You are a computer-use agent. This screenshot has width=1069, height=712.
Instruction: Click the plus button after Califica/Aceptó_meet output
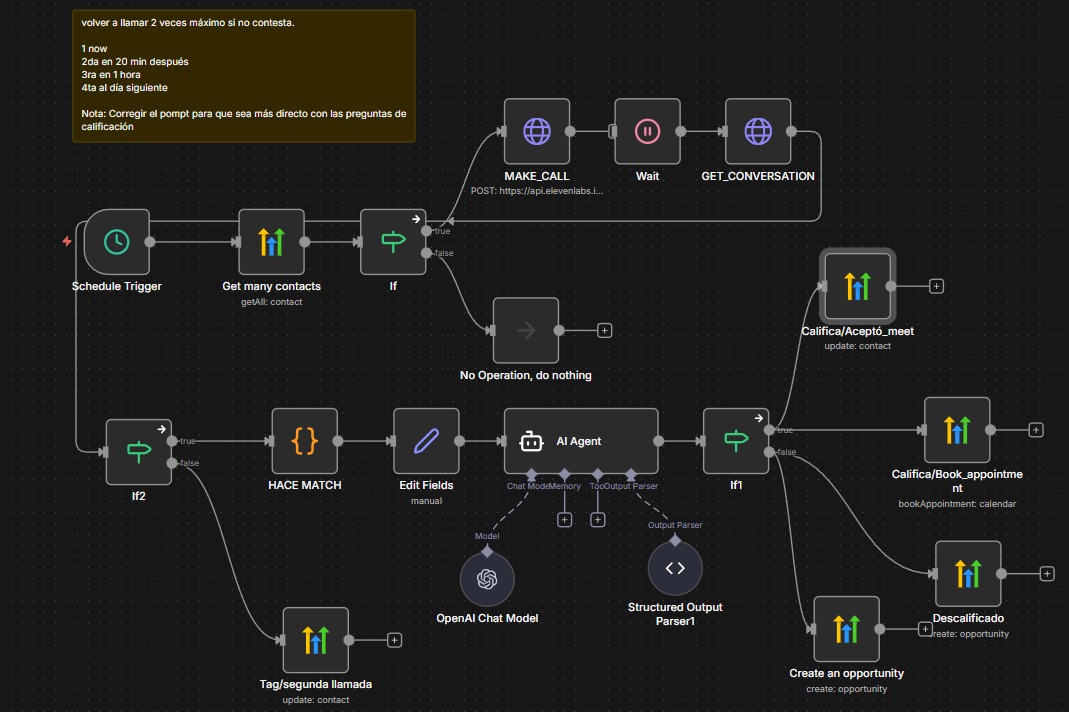tap(935, 286)
